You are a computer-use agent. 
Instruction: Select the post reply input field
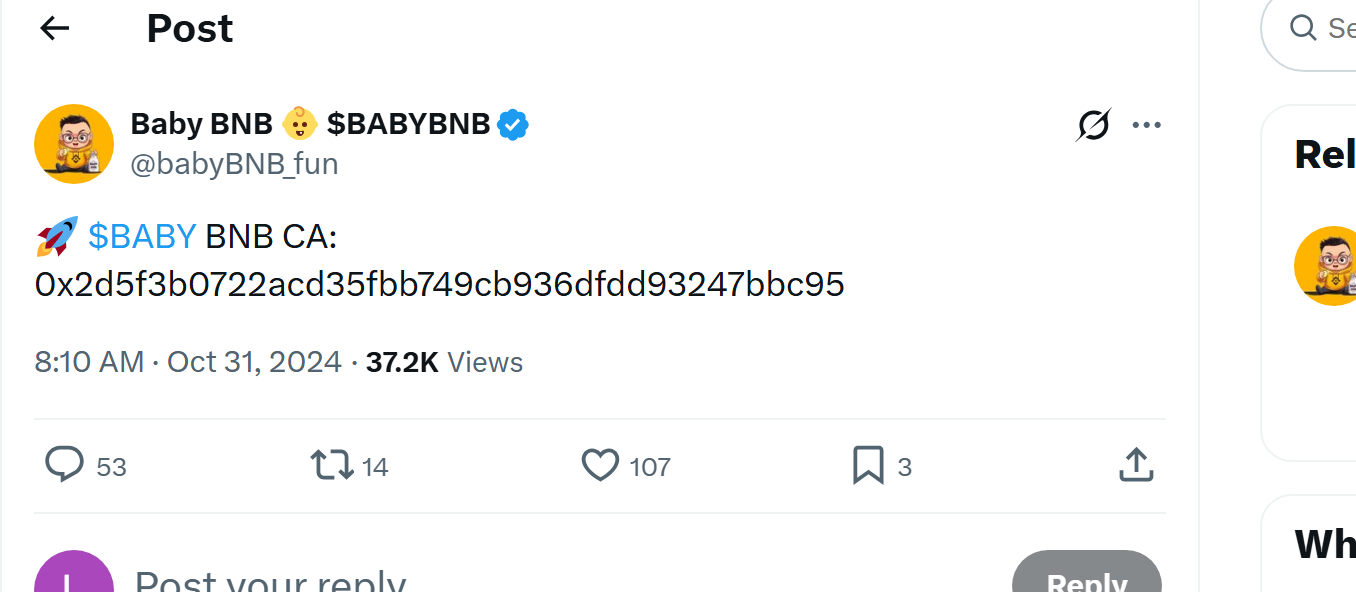coord(270,578)
